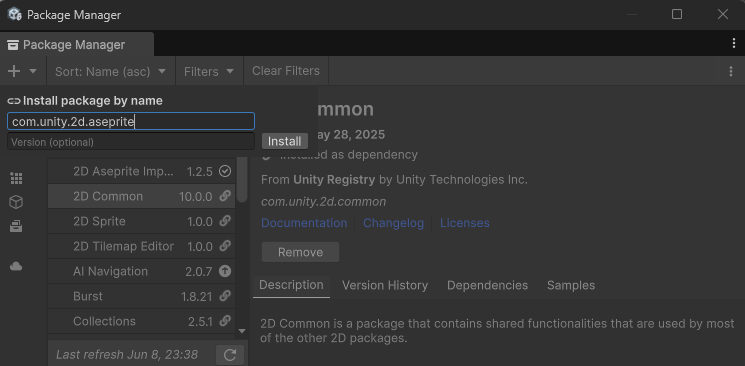Viewport: 745px width, 366px height.
Task: Maximize the Package Manager window
Action: (677, 14)
